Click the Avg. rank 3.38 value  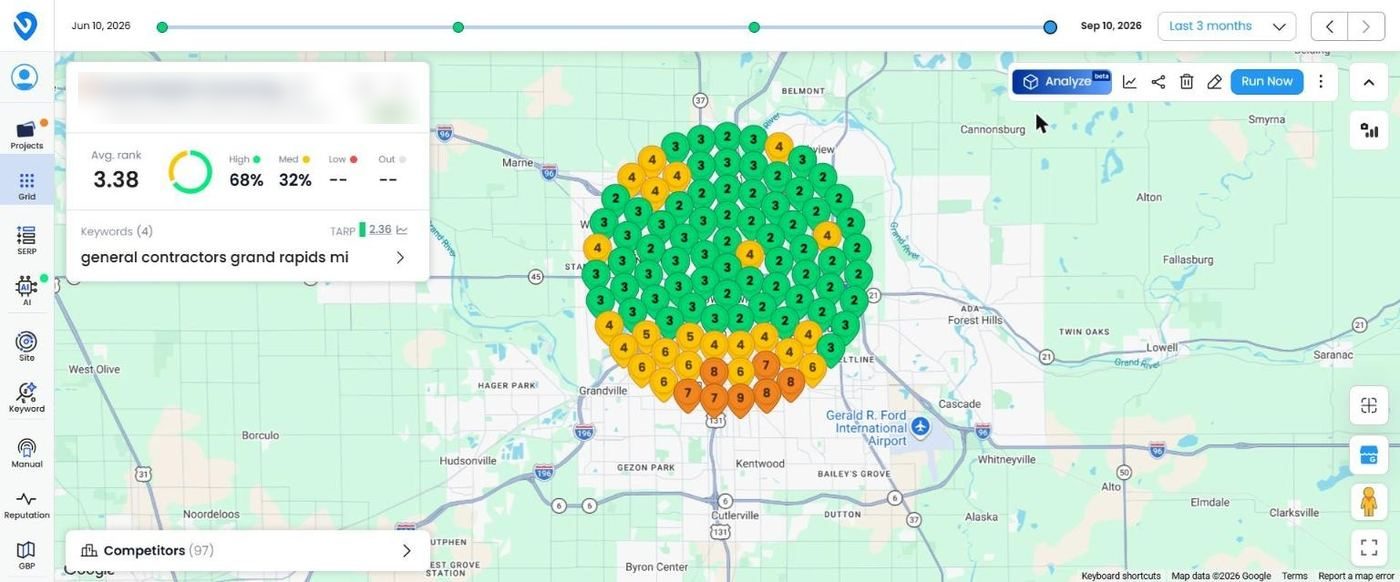116,180
